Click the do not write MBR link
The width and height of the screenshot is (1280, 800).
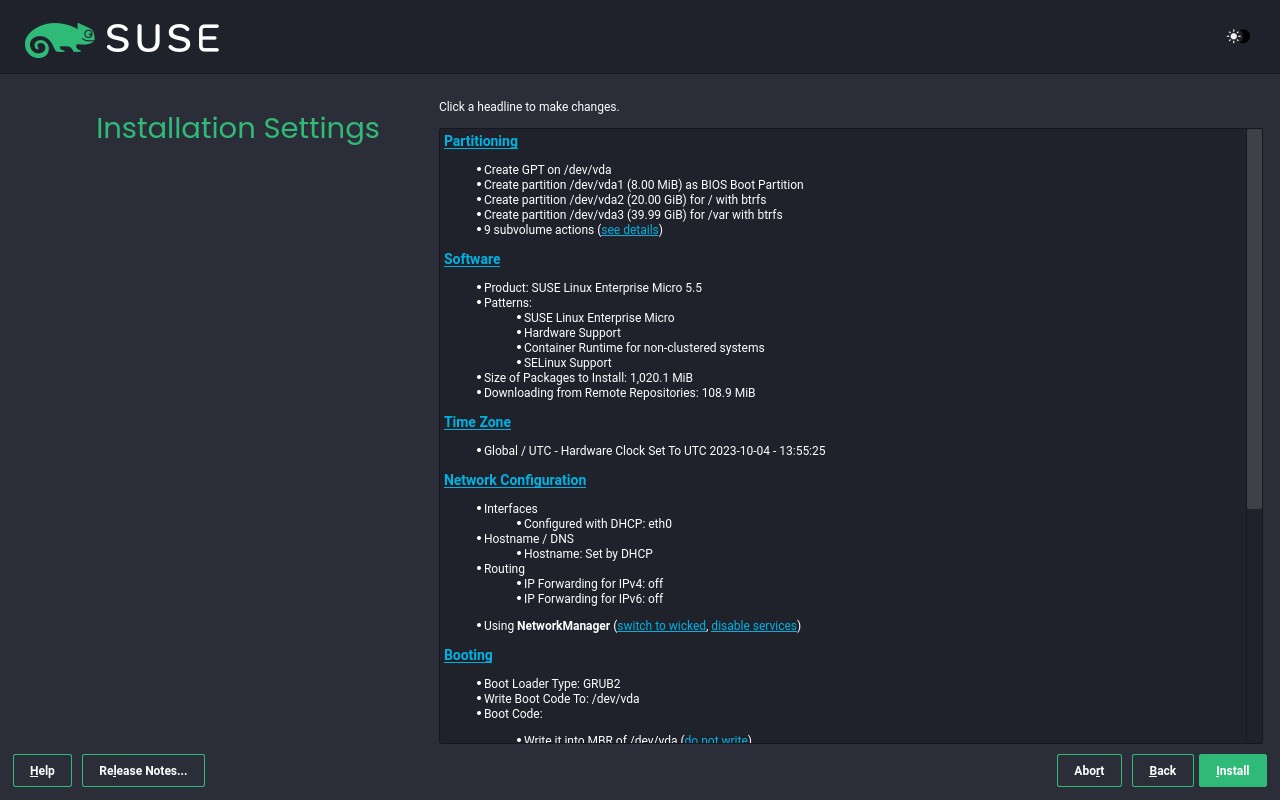click(716, 739)
